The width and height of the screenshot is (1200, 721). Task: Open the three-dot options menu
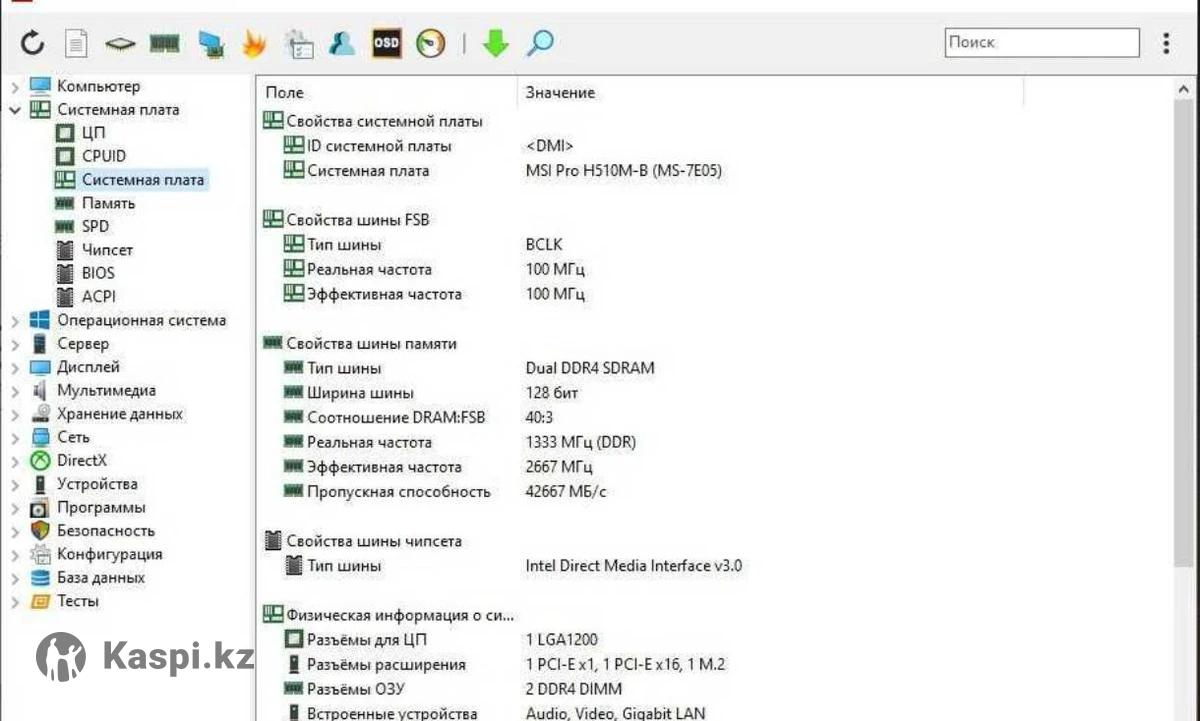pos(1166,43)
